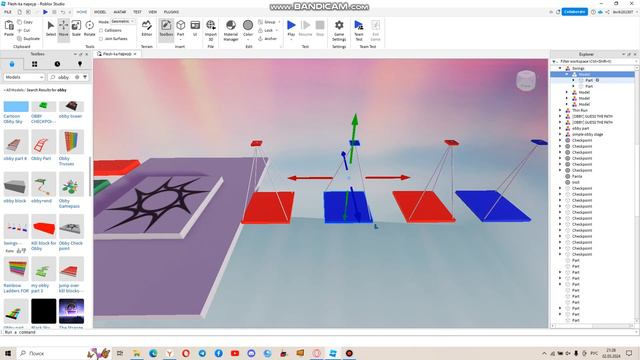Collapse the selected Model in Explorer
The image size is (640, 360).
pyautogui.click(x=567, y=74)
